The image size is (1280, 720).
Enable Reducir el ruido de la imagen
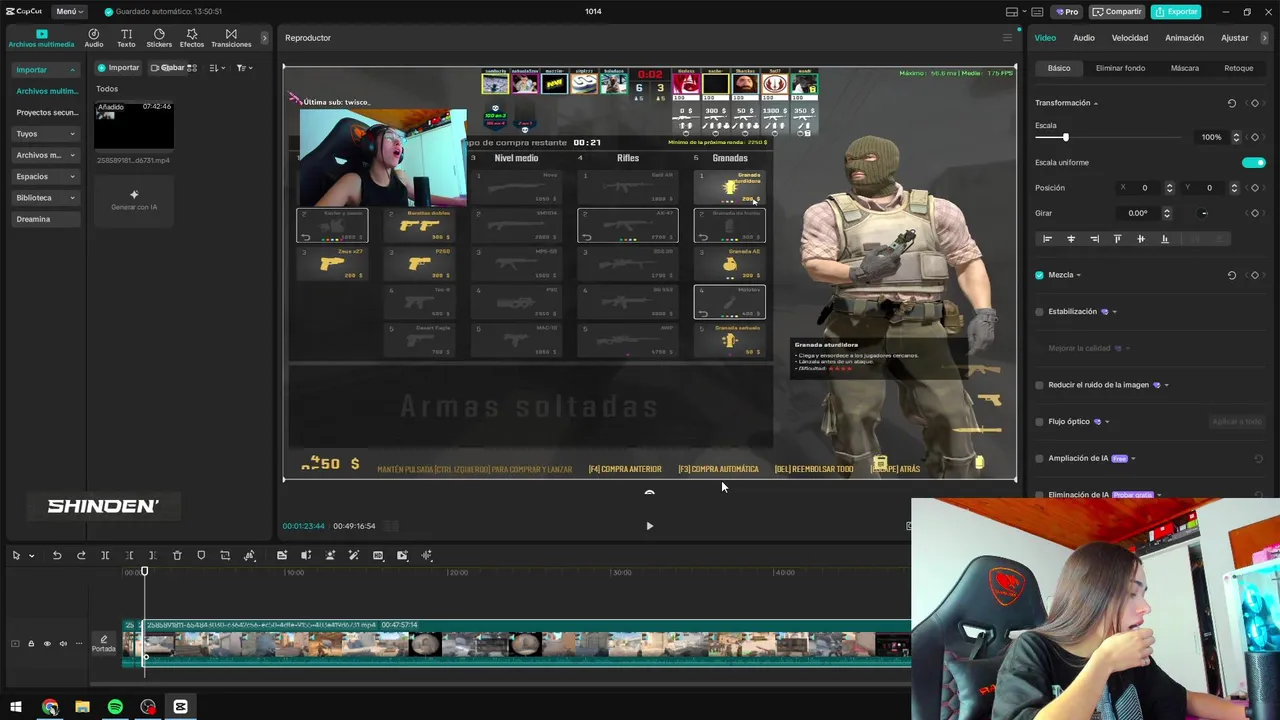pyautogui.click(x=1039, y=385)
